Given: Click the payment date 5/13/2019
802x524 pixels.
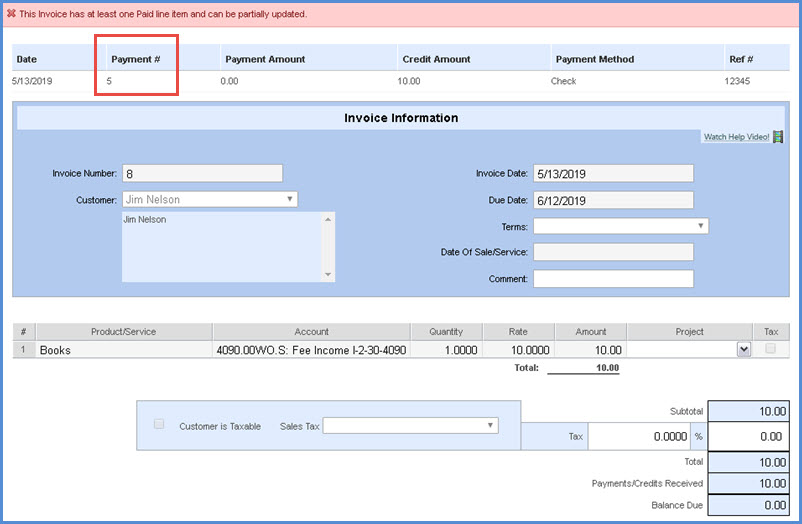Looking at the screenshot, I should click(x=32, y=81).
